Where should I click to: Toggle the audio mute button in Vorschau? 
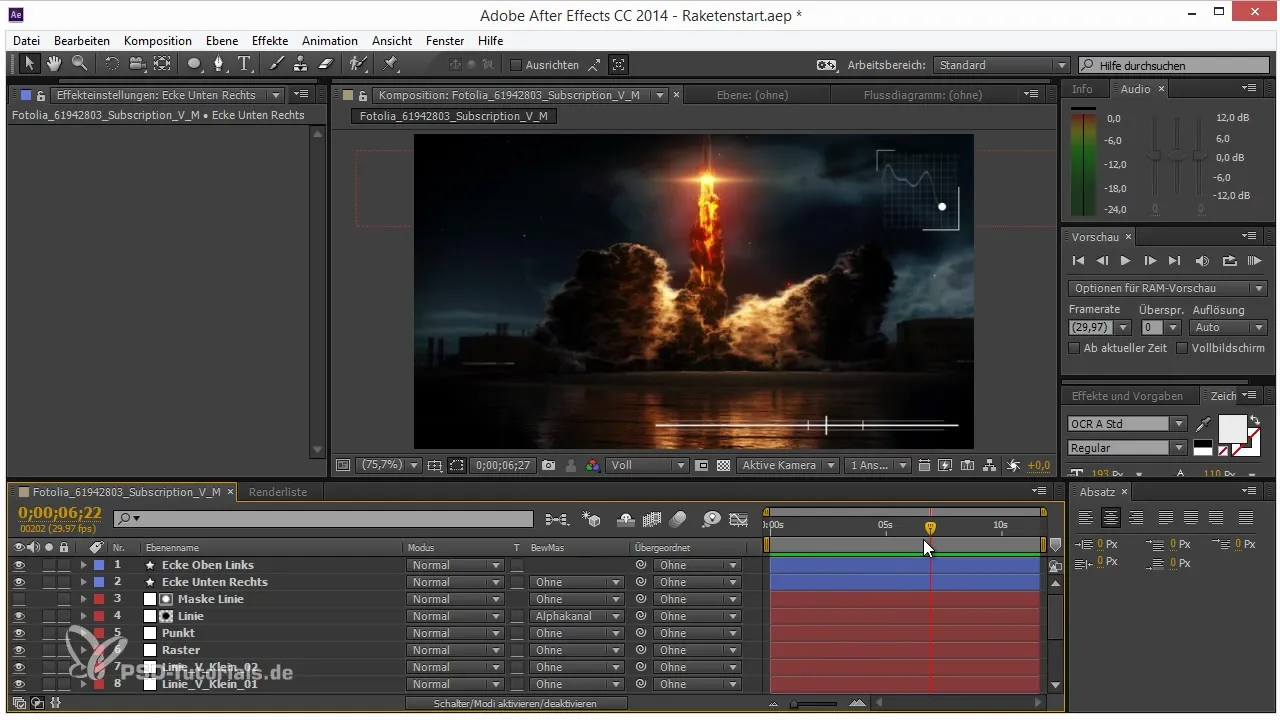pyautogui.click(x=1202, y=261)
